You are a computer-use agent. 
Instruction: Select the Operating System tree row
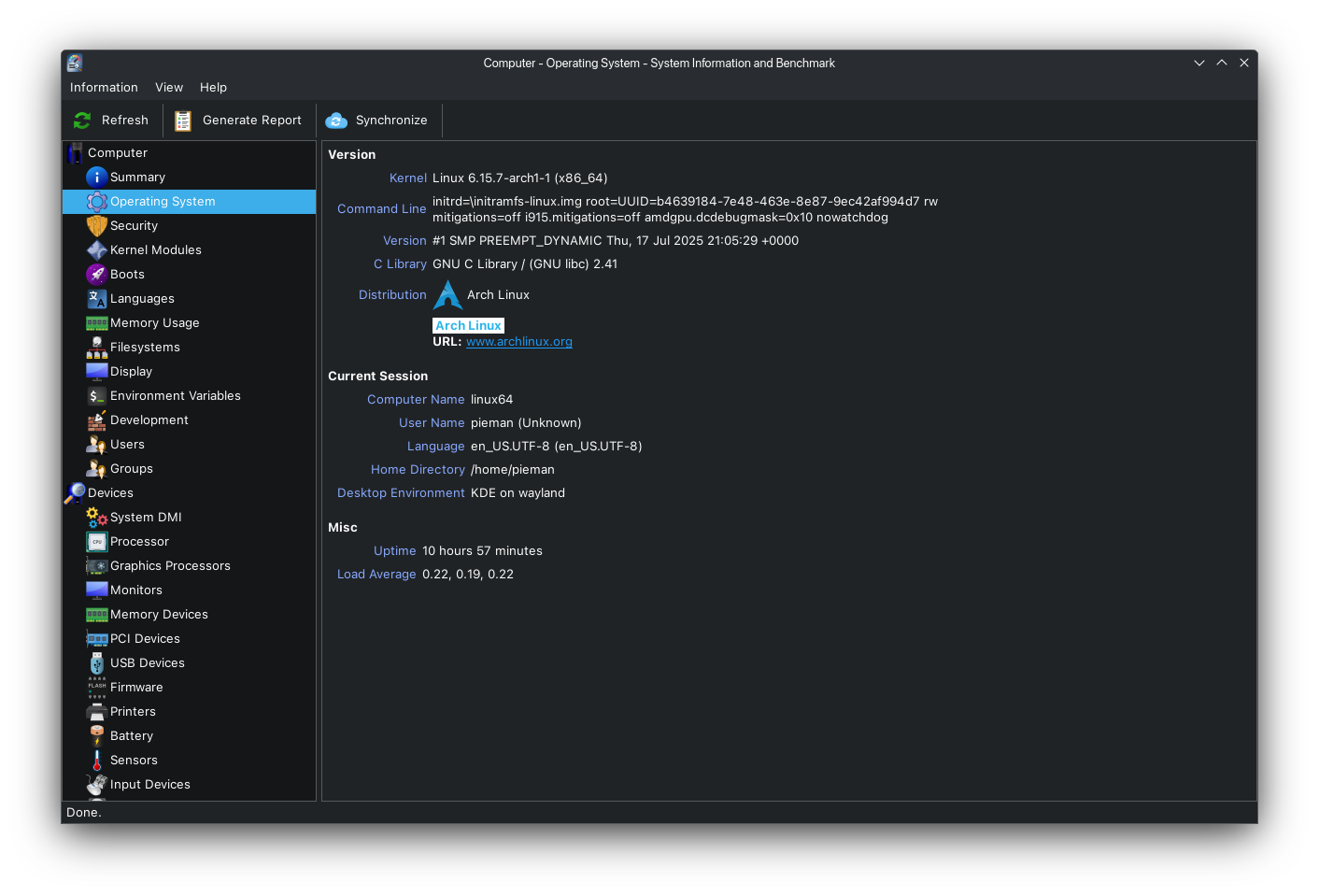(189, 201)
